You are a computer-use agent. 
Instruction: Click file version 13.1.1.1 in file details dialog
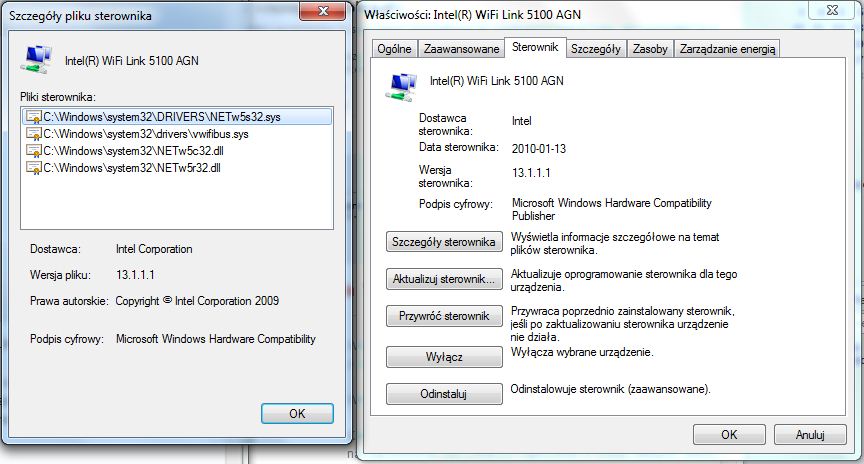tap(135, 275)
